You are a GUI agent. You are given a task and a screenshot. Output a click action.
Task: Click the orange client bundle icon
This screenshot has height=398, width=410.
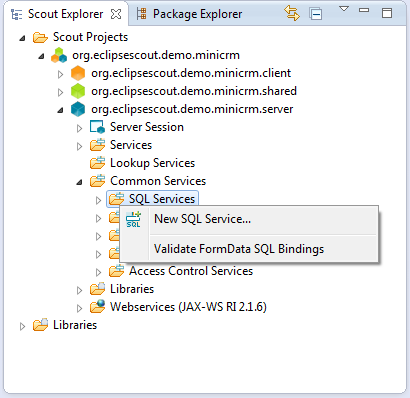[78, 73]
